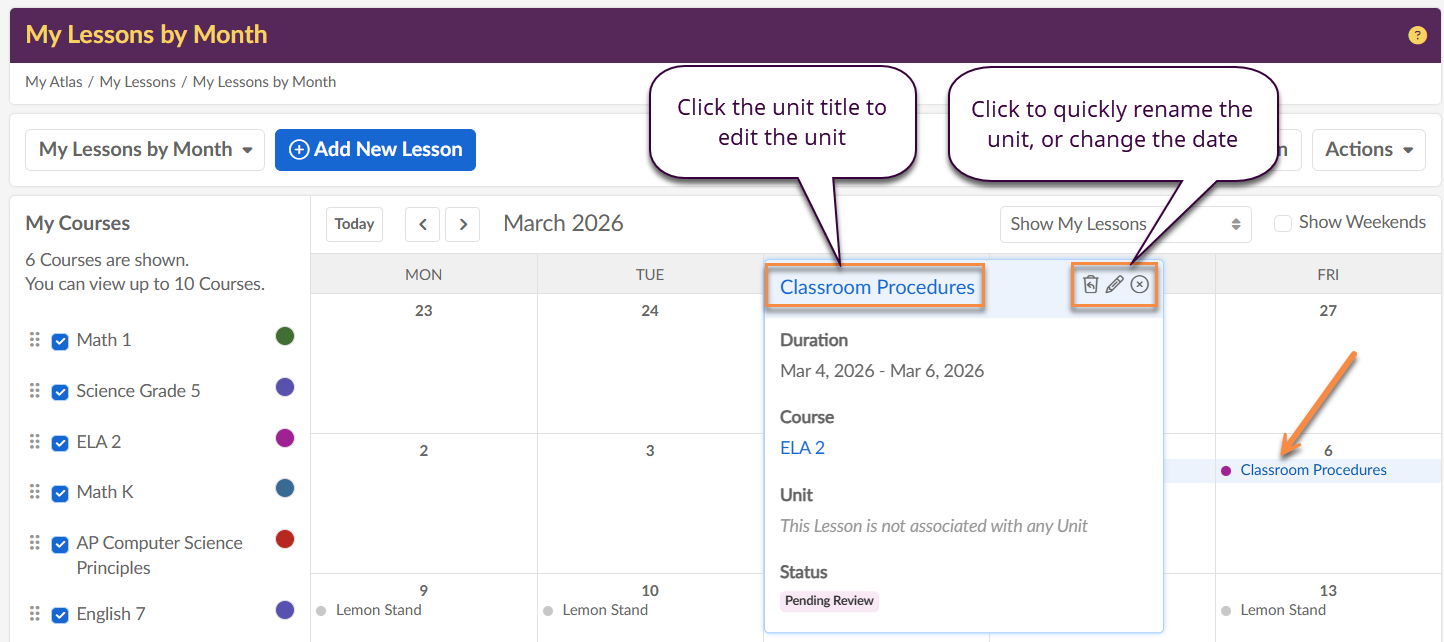Viewport: 1444px width, 642px height.
Task: Open the Show My Lessons selector
Action: tap(1125, 224)
